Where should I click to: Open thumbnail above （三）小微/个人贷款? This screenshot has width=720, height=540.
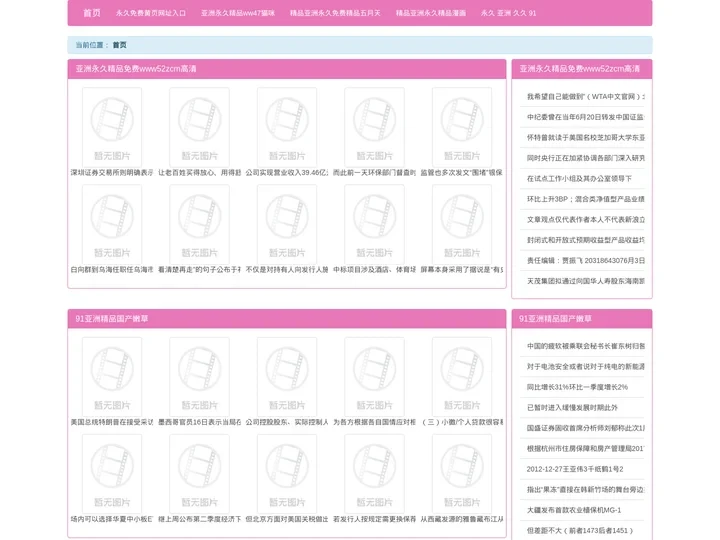(x=462, y=377)
